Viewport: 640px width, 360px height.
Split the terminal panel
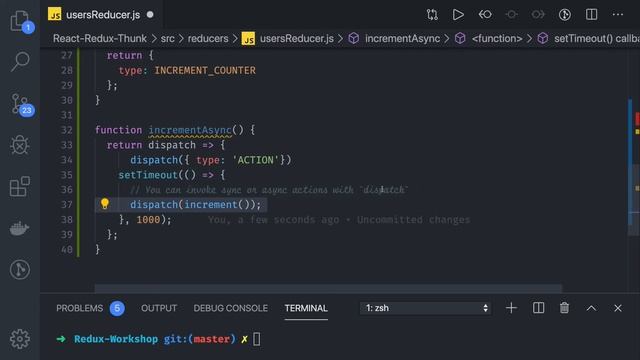point(538,308)
